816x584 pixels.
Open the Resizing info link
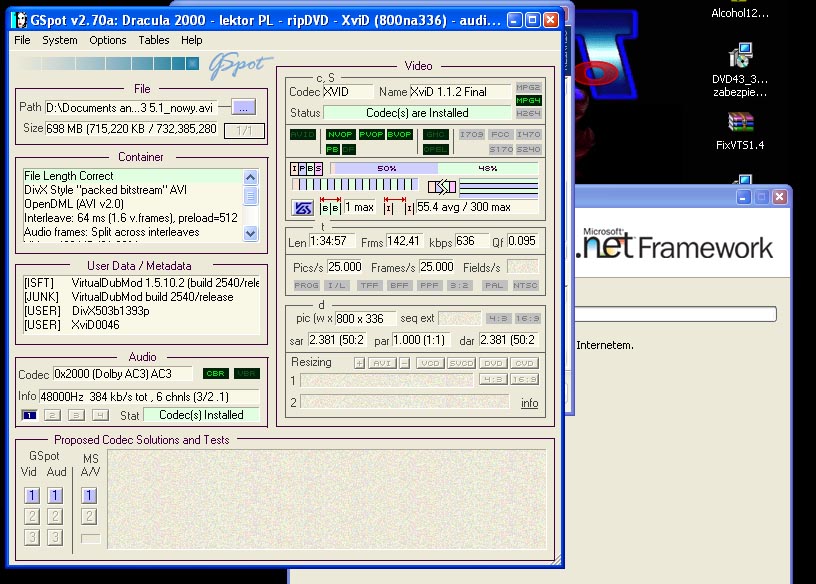point(529,403)
